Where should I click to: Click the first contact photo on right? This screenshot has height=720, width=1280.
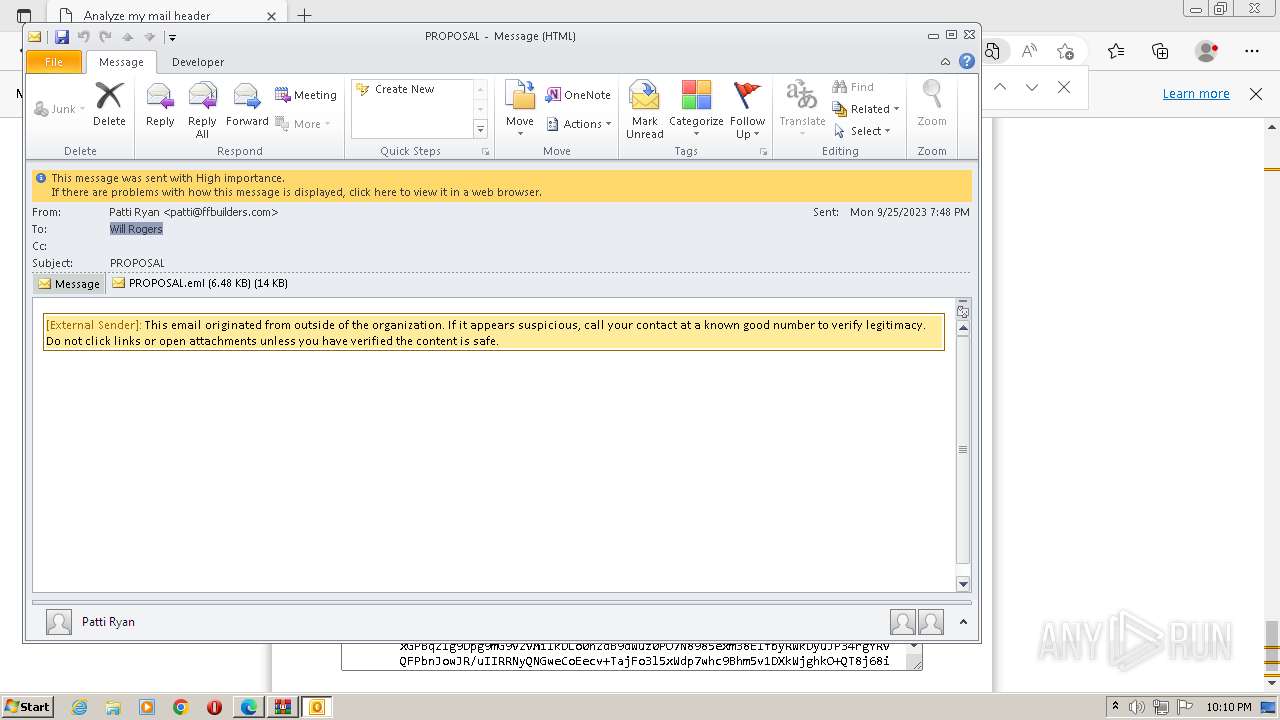(903, 622)
